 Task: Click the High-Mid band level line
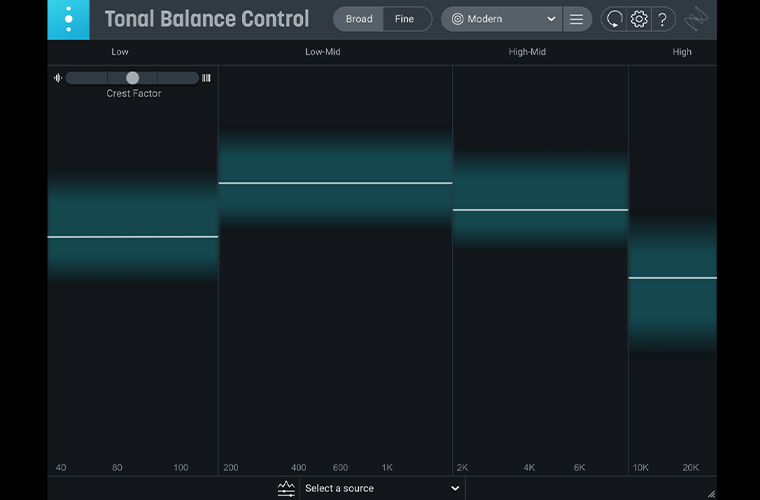pyautogui.click(x=540, y=210)
